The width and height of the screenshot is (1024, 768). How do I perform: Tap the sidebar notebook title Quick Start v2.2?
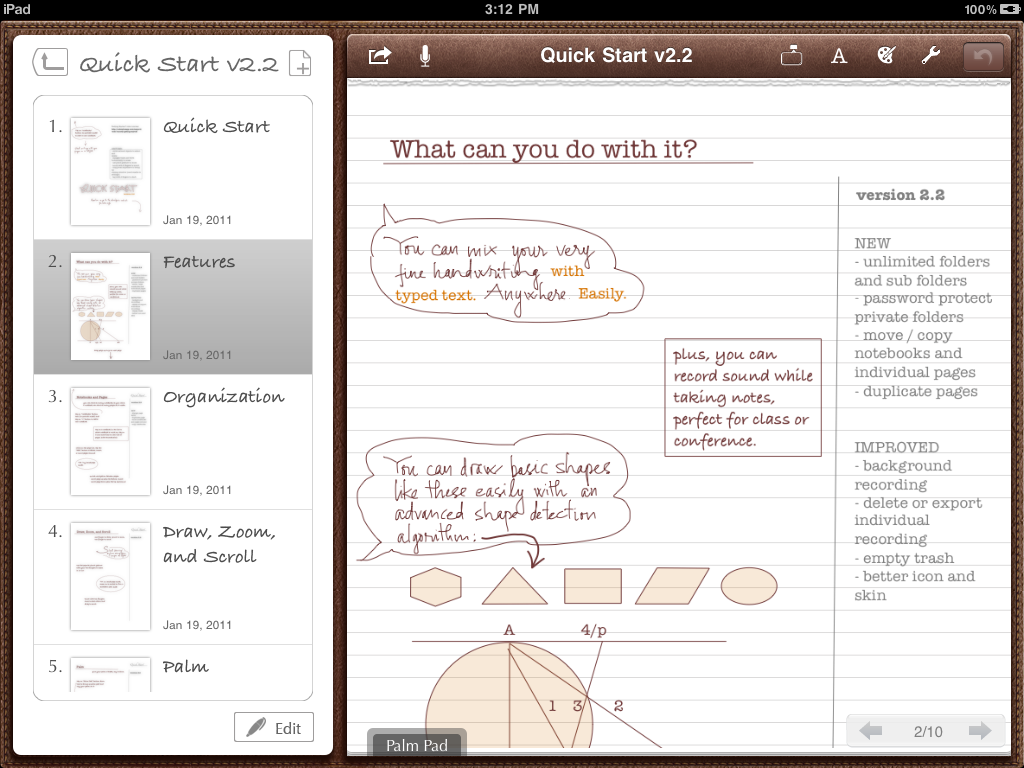(x=178, y=63)
